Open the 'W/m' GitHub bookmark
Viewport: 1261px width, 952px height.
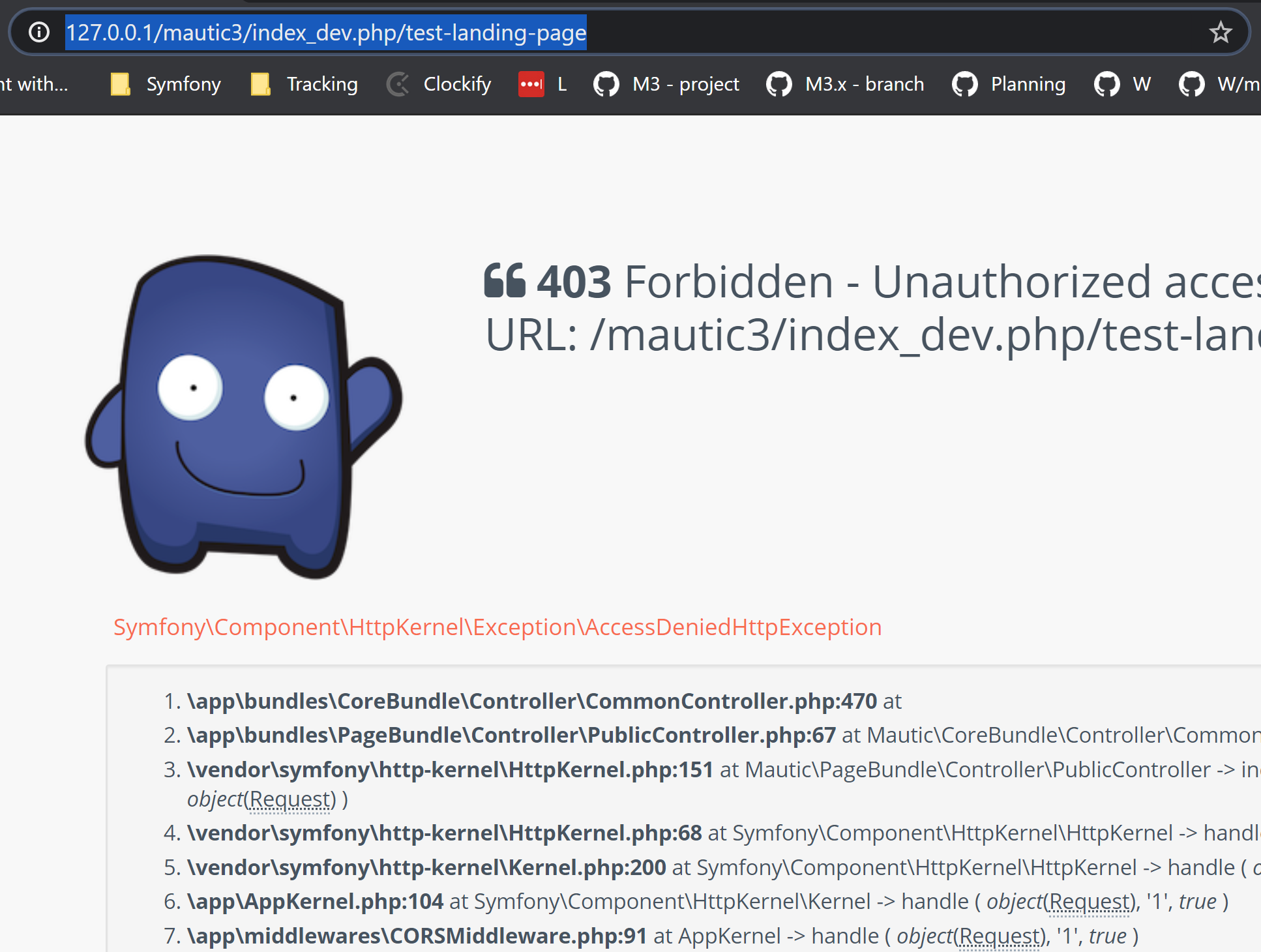pyautogui.click(x=1218, y=84)
